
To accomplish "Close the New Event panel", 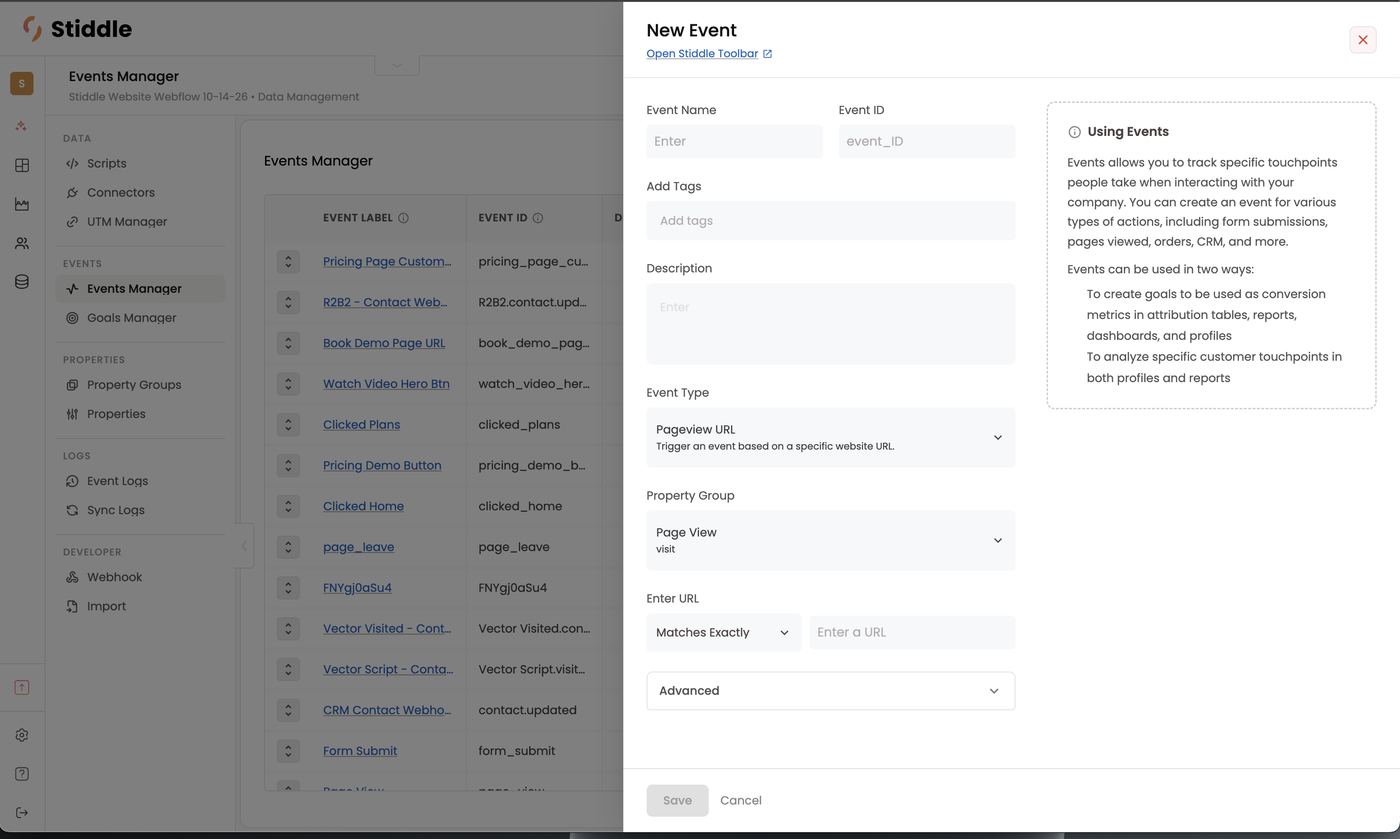I will (1362, 40).
